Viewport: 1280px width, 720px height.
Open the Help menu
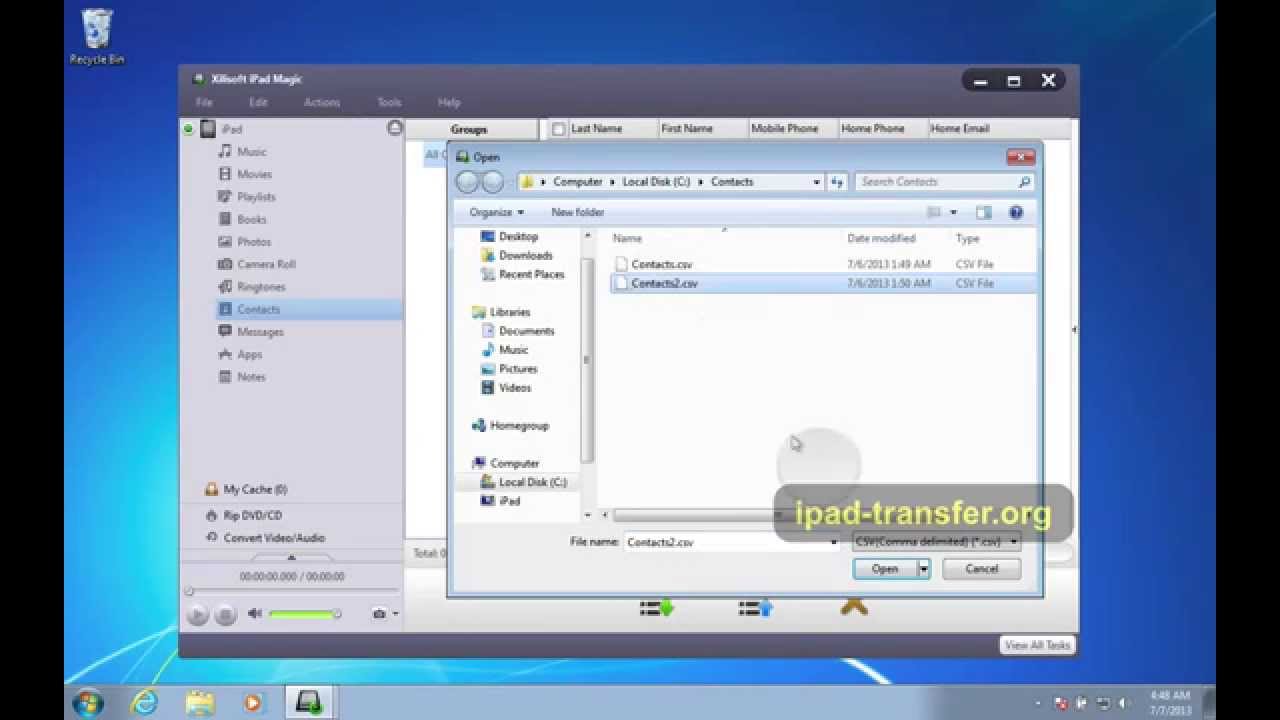coord(449,102)
